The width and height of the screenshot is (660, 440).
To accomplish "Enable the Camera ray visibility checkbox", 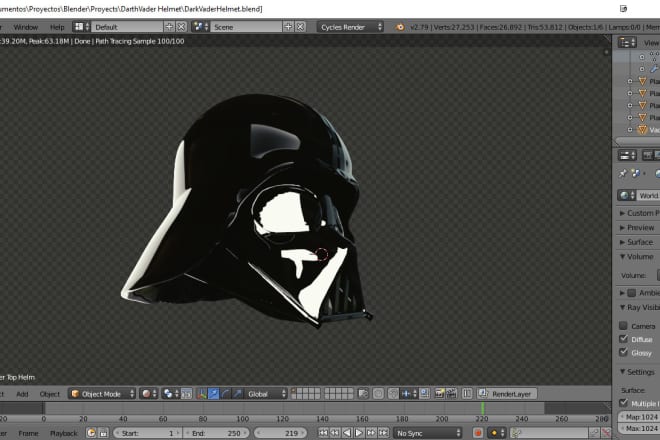I will 623,325.
